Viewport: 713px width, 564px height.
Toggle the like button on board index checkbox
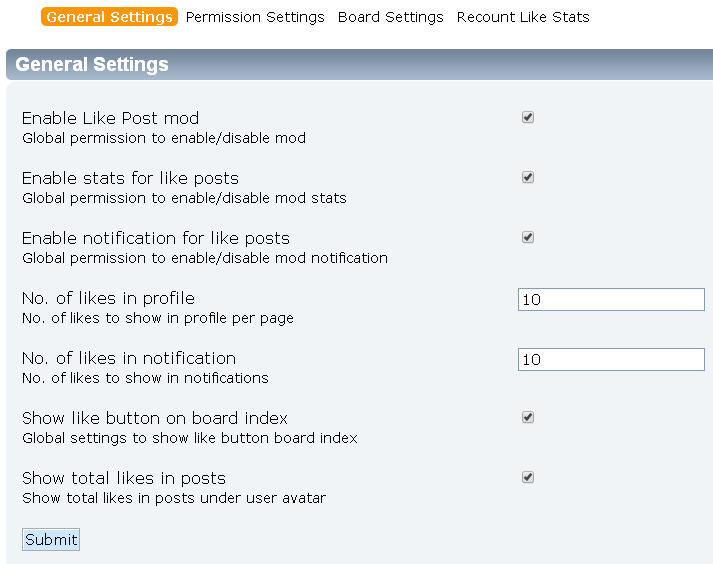tap(528, 417)
